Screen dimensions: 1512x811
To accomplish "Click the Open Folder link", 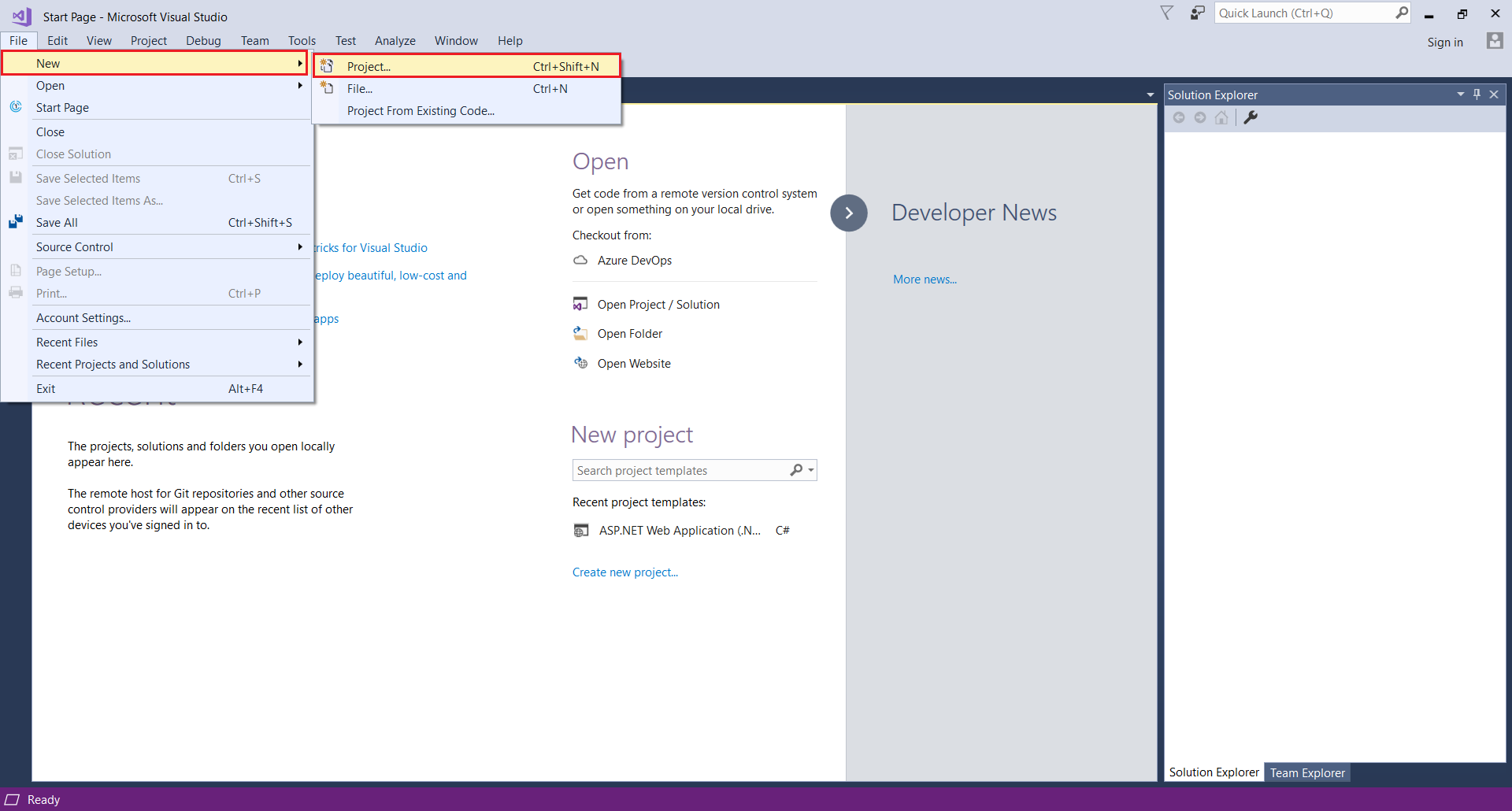I will (x=630, y=333).
